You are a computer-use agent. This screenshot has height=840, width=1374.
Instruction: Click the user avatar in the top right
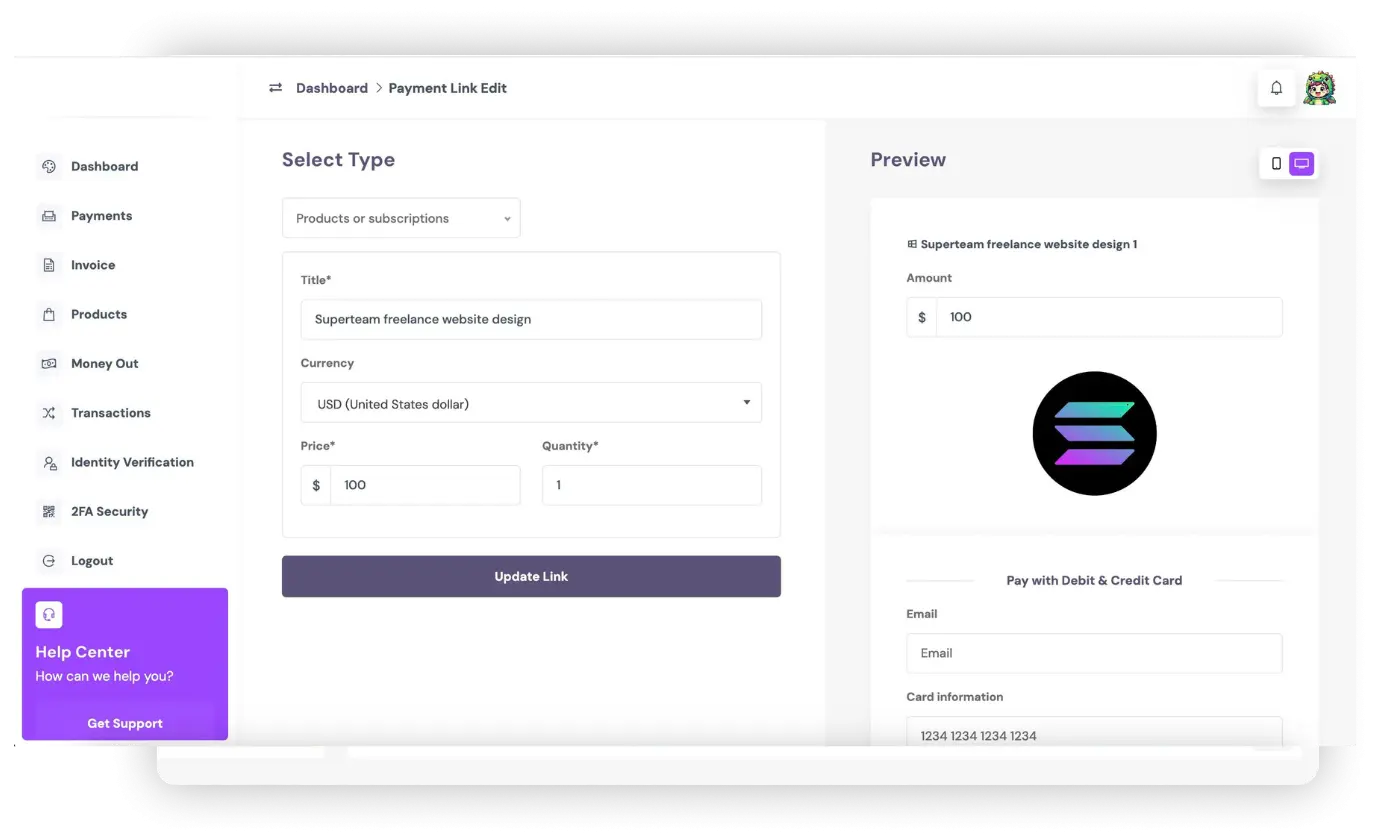[1320, 88]
